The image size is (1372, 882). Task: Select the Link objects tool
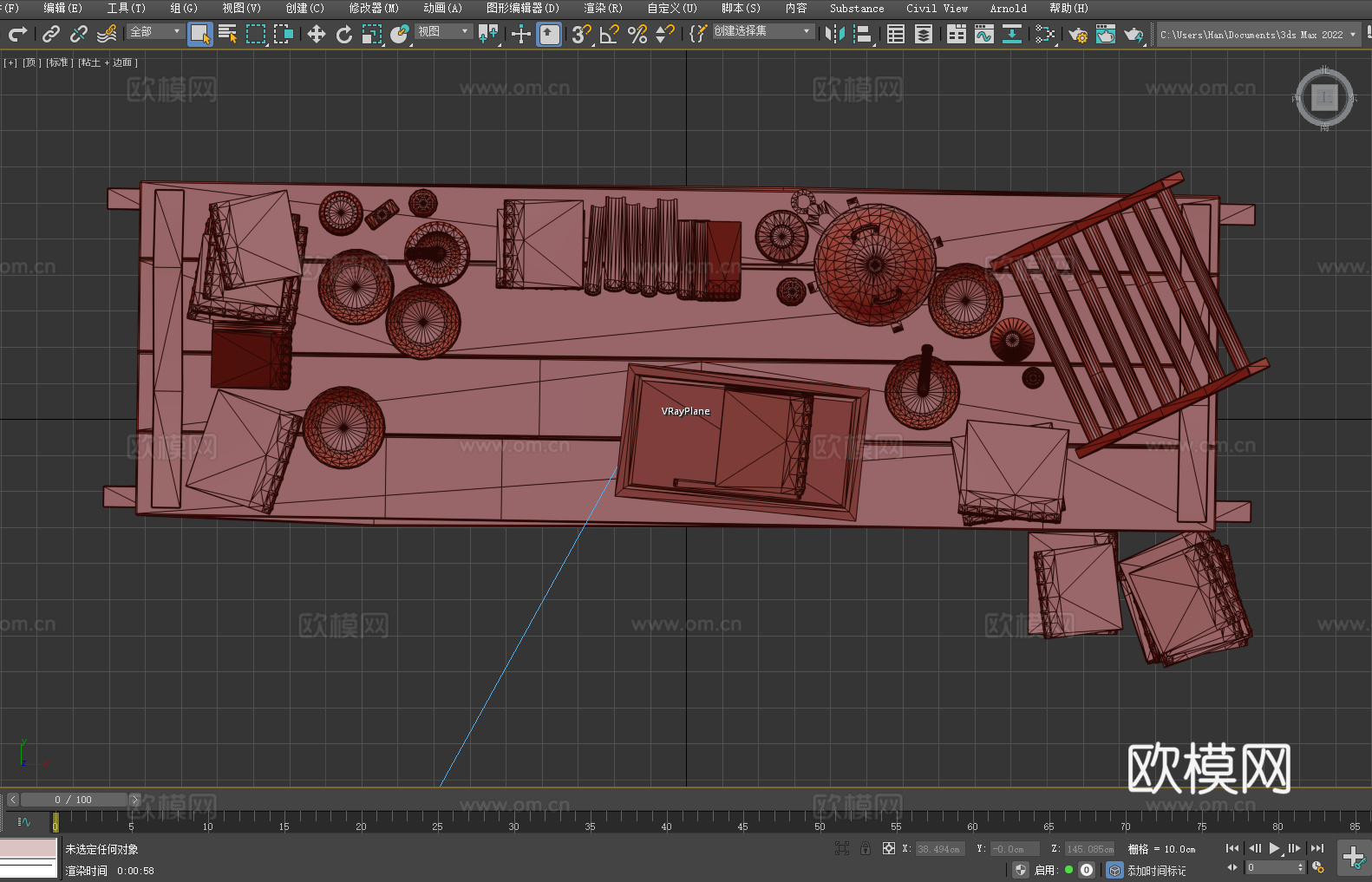click(x=51, y=34)
